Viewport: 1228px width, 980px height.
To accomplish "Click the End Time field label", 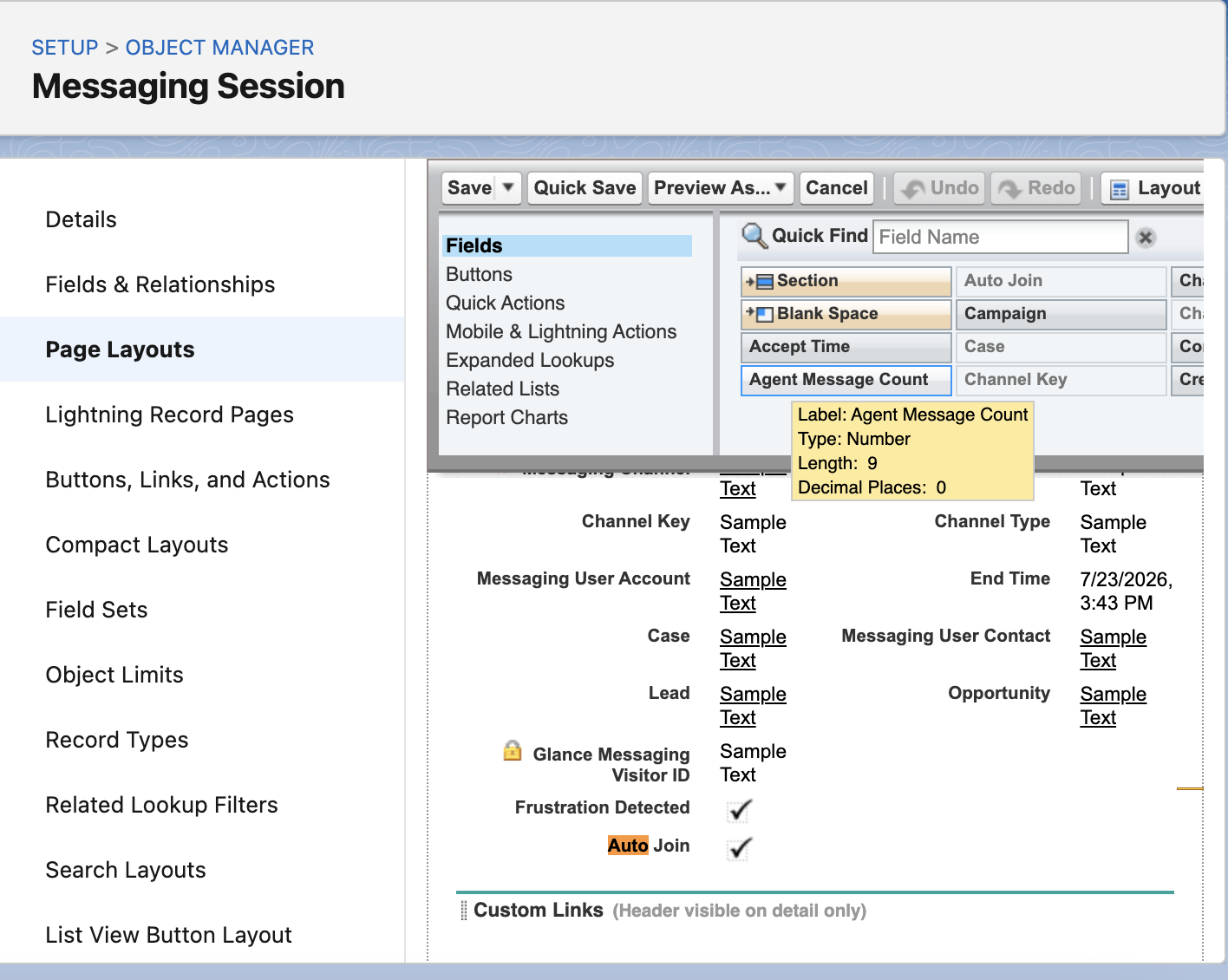I will pos(1009,578).
